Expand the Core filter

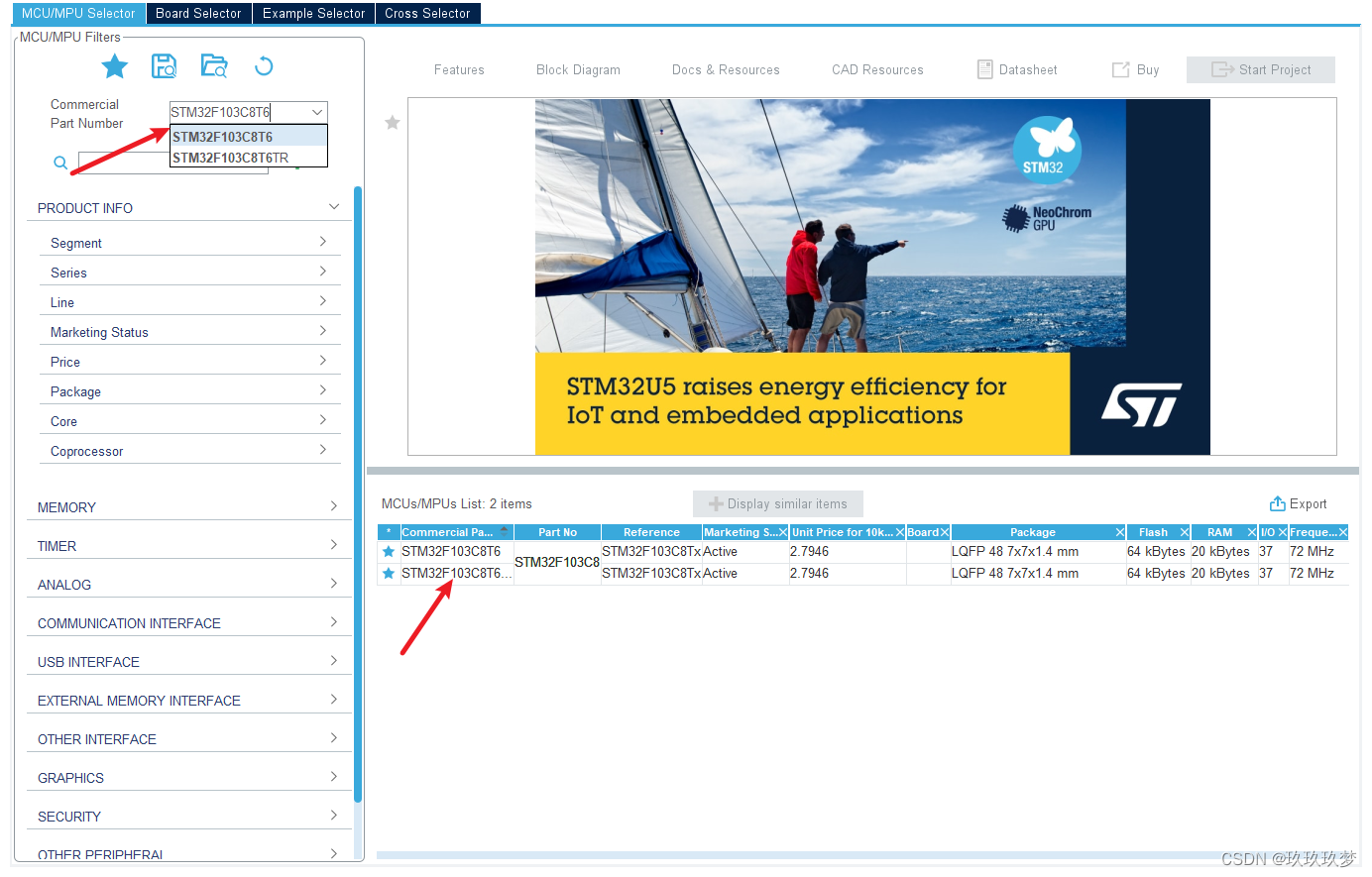(323, 420)
